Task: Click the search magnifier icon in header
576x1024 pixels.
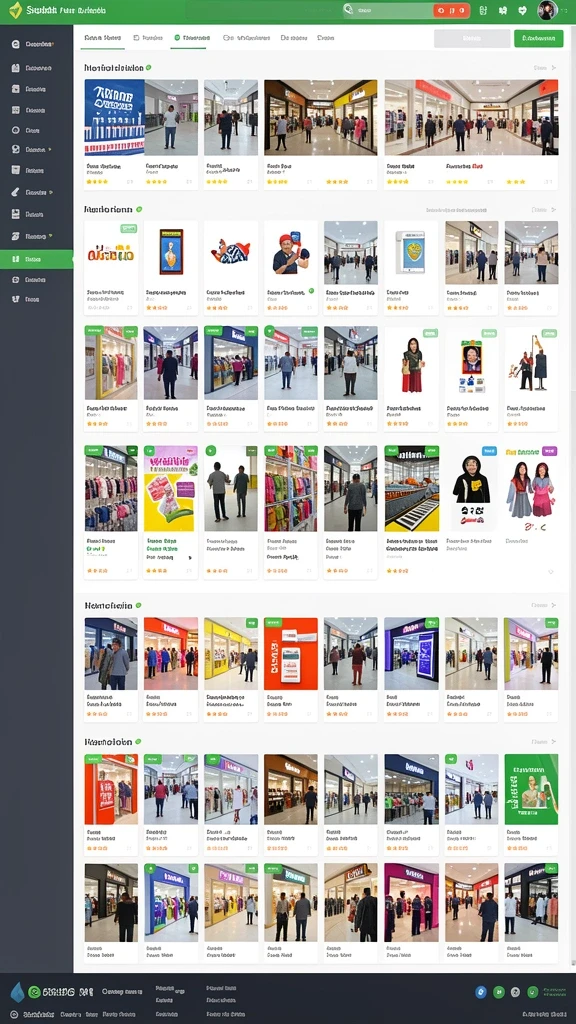Action: pyautogui.click(x=349, y=10)
